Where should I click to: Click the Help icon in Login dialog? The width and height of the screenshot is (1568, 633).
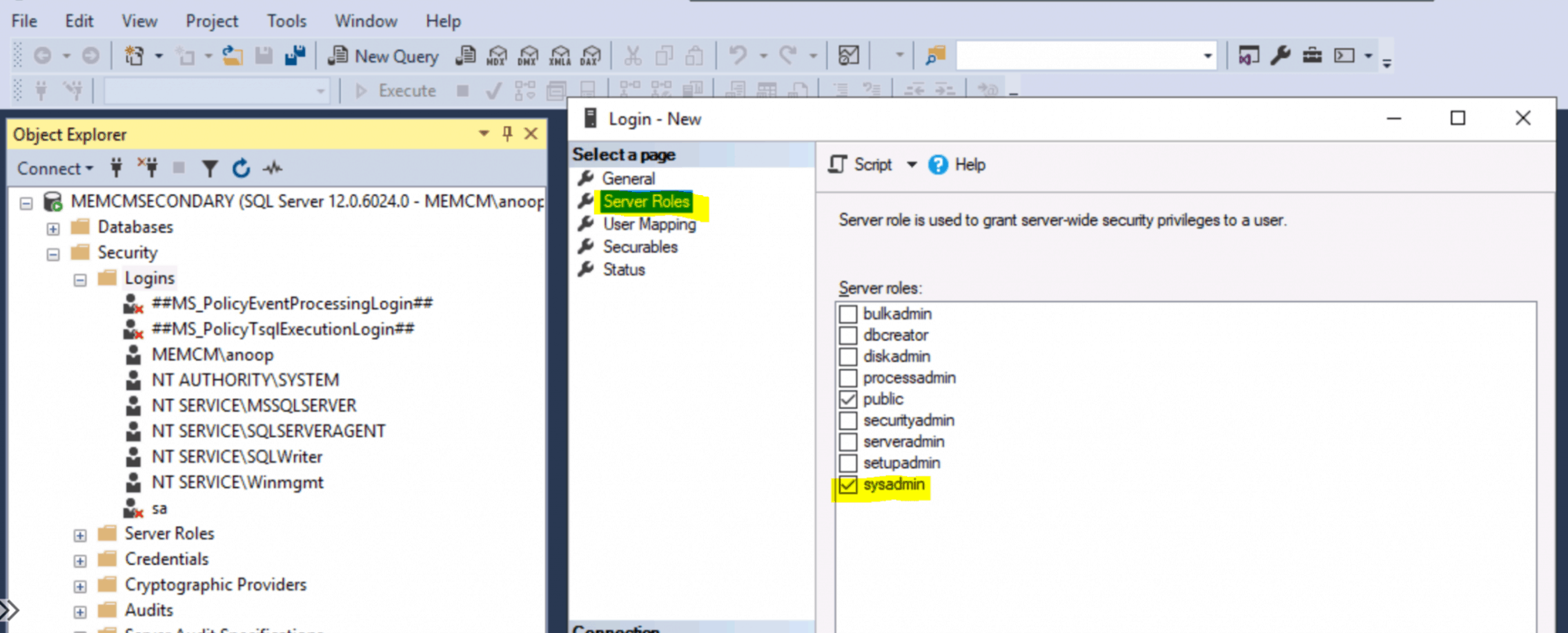point(938,165)
